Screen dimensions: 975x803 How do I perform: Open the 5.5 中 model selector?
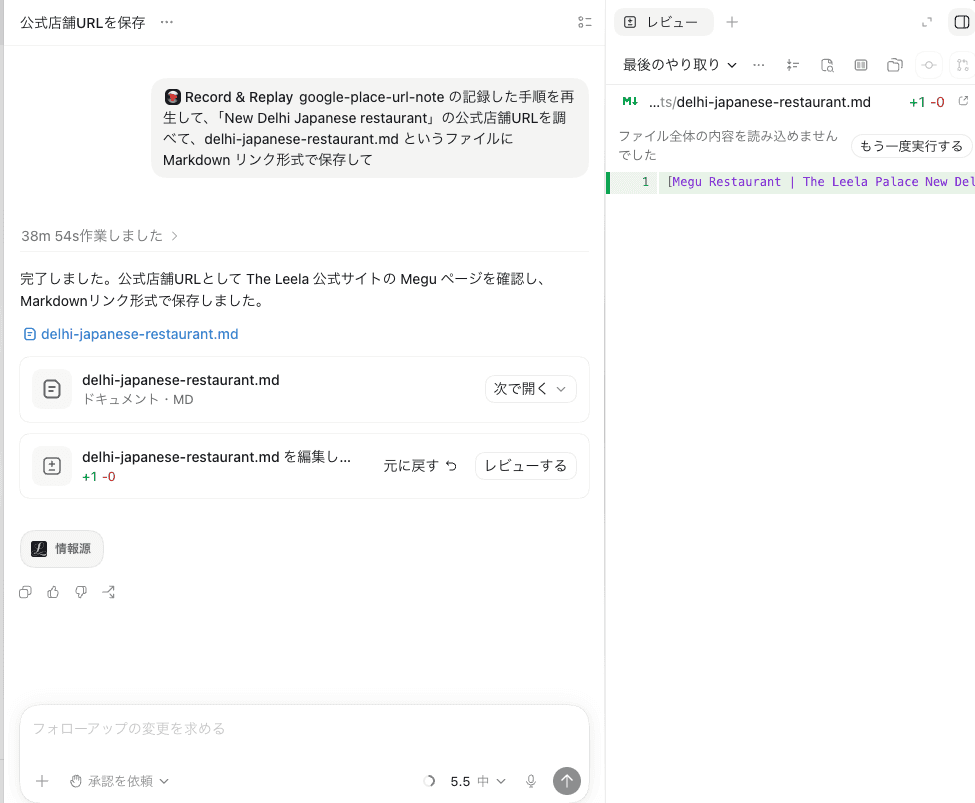pos(478,781)
